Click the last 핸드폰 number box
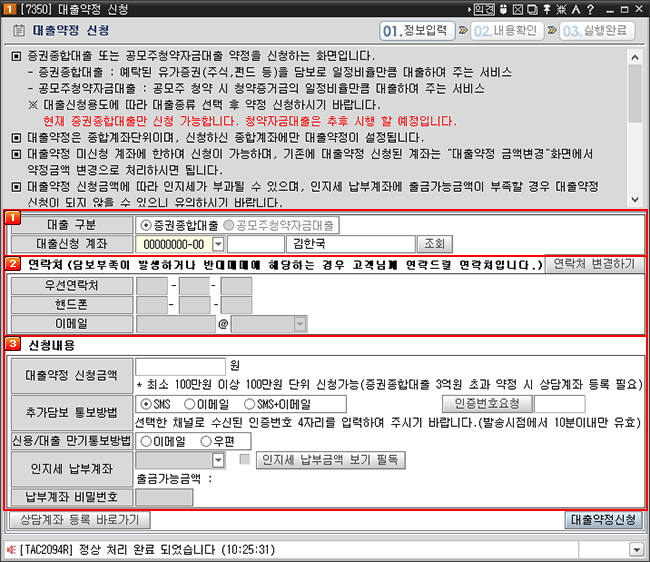Viewport: 650px width, 562px height. (x=236, y=305)
